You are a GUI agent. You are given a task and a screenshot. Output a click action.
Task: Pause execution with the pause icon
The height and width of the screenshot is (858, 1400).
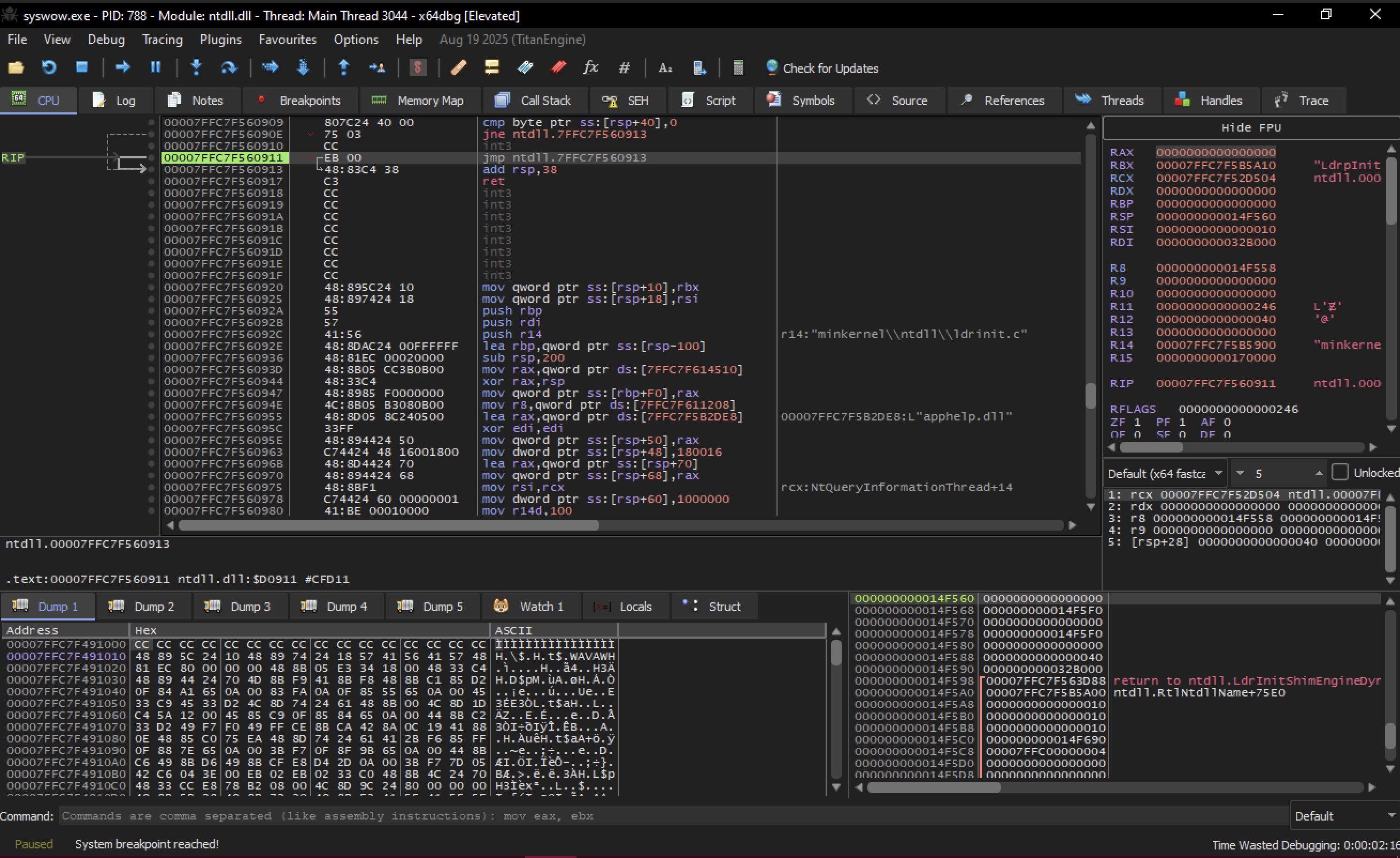coord(155,67)
